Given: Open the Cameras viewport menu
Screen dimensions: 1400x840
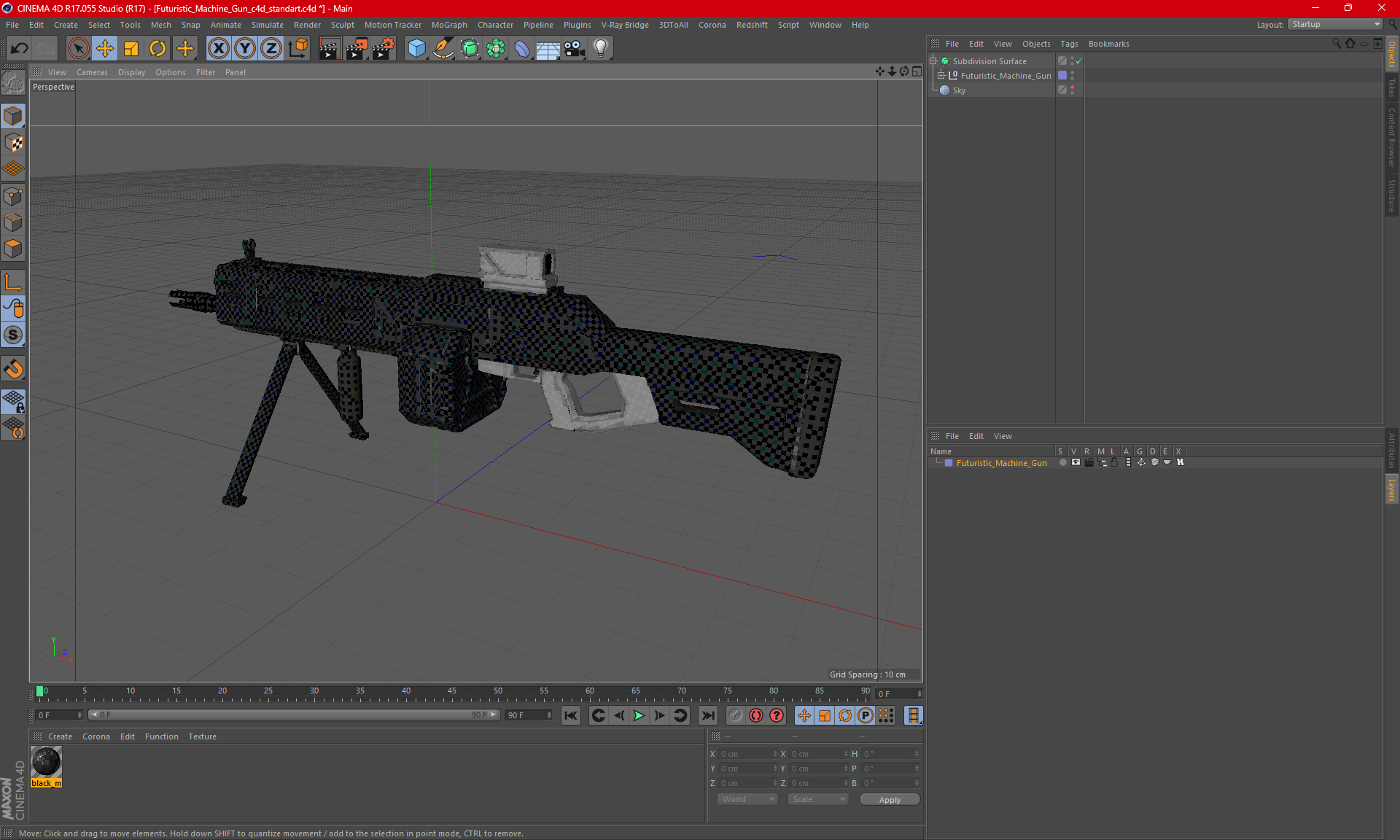Looking at the screenshot, I should (x=92, y=72).
